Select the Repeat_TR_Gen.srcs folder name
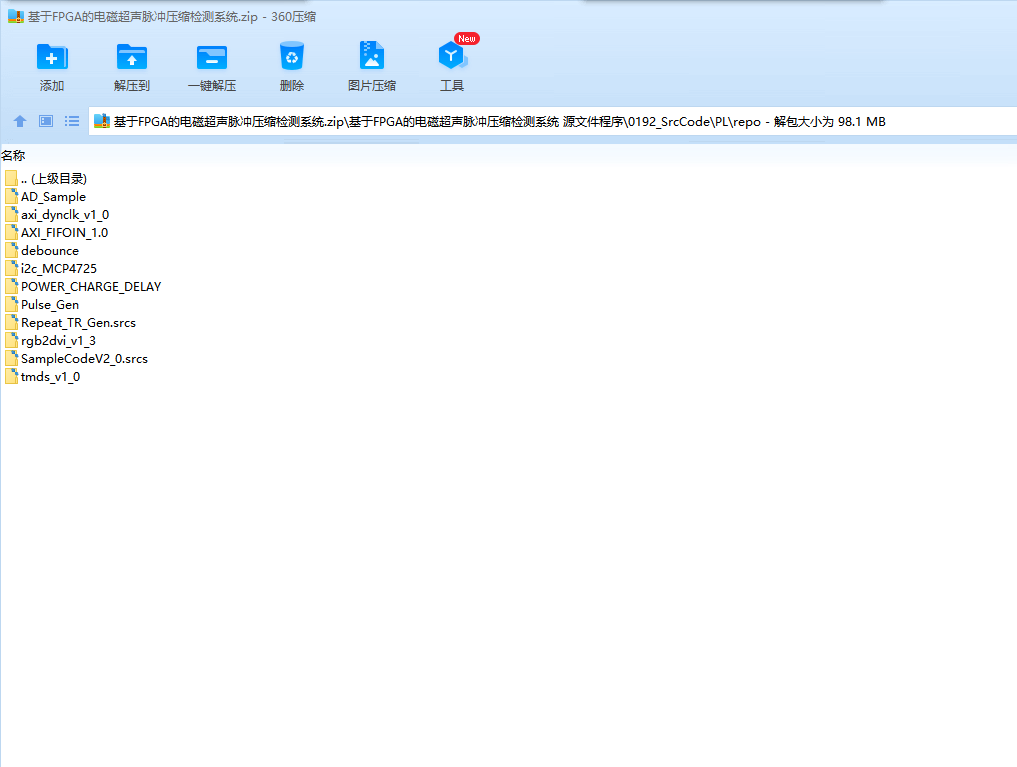Screen dimensions: 1017x767 (x=78, y=322)
